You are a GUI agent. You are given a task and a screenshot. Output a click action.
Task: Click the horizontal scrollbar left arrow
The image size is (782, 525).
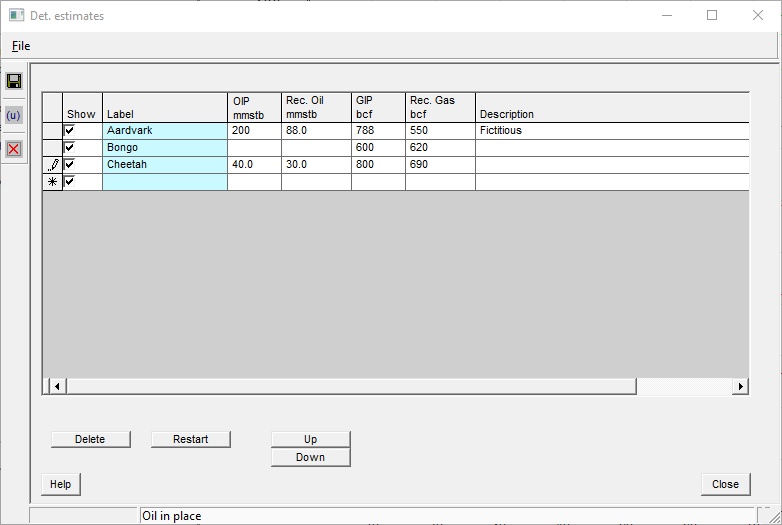56,386
